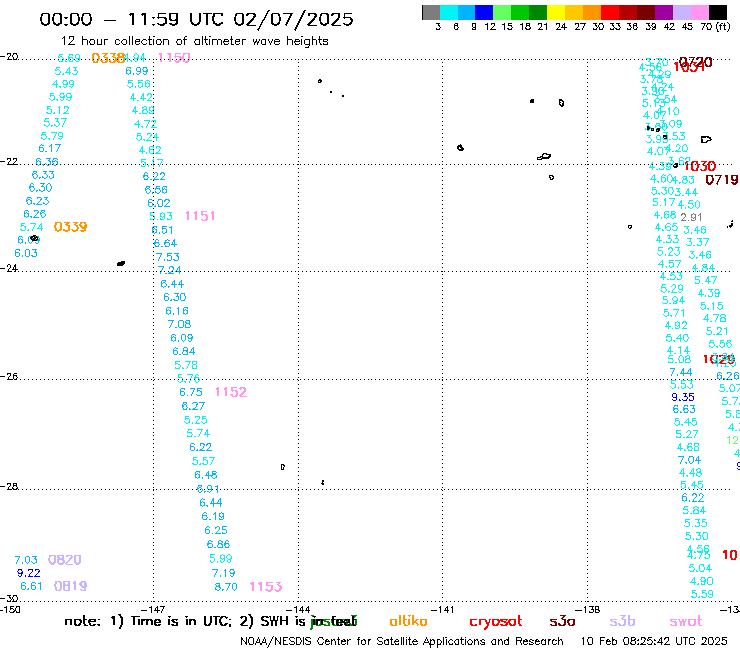This screenshot has width=740, height=650.
Task: Click the 7.53 wave height value
Action: [168, 257]
